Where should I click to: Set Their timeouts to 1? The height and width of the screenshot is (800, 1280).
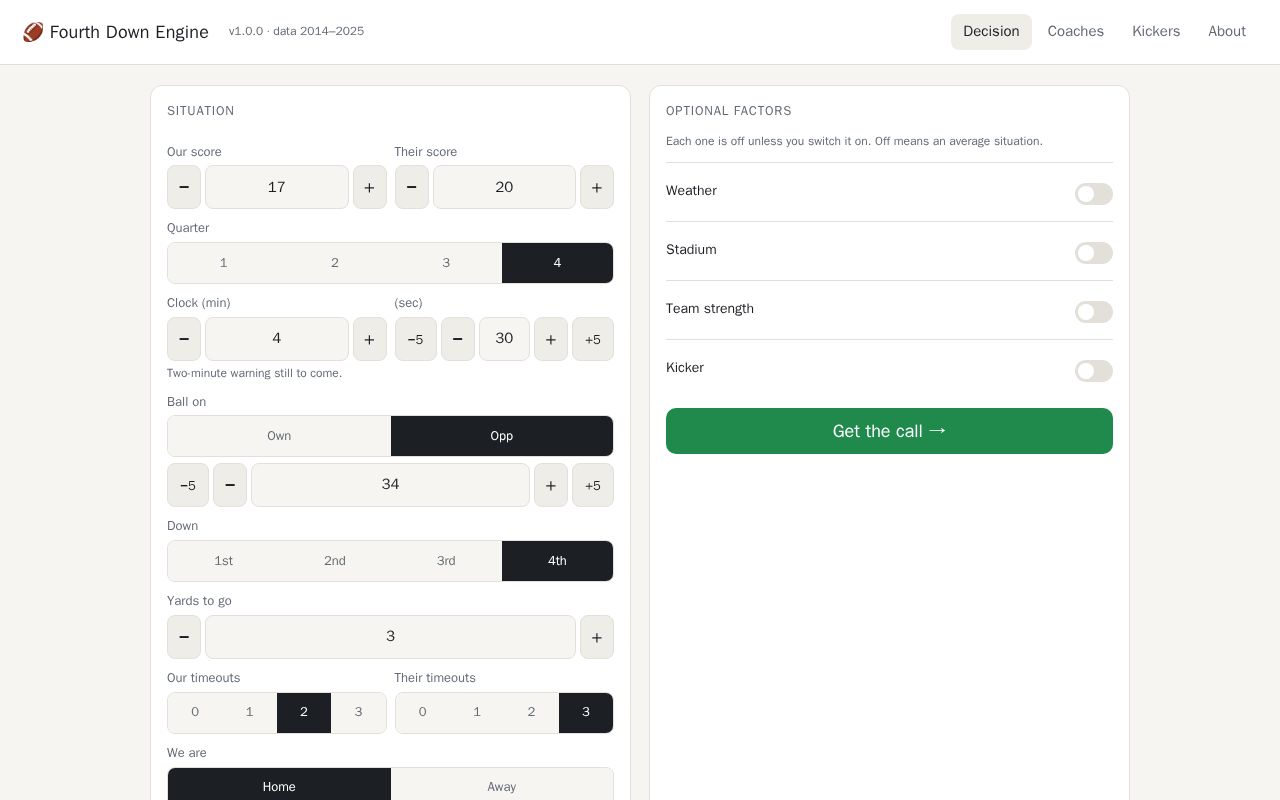(x=477, y=713)
